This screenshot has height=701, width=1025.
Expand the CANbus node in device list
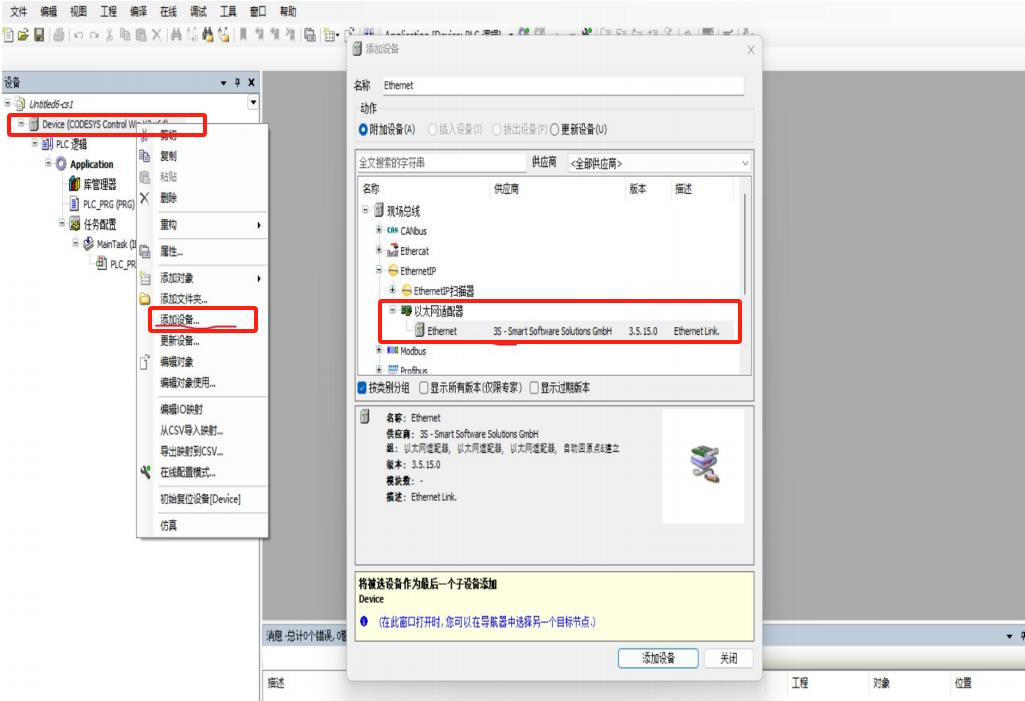[379, 231]
